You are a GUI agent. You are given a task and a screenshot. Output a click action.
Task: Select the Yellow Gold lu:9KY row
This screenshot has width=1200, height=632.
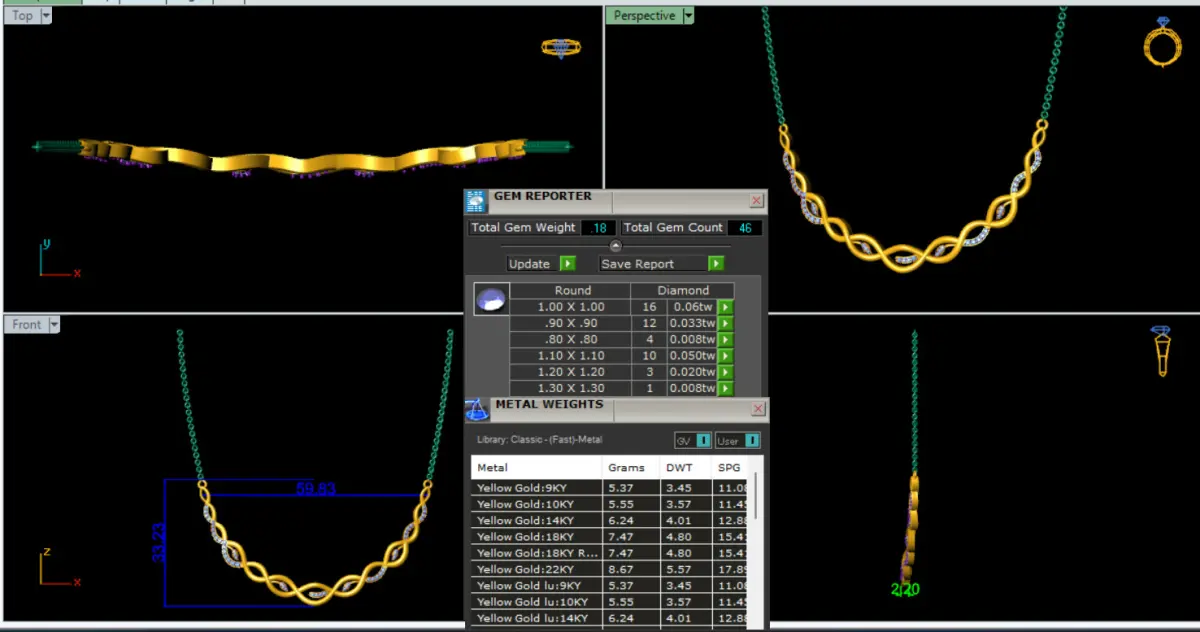pyautogui.click(x=610, y=585)
